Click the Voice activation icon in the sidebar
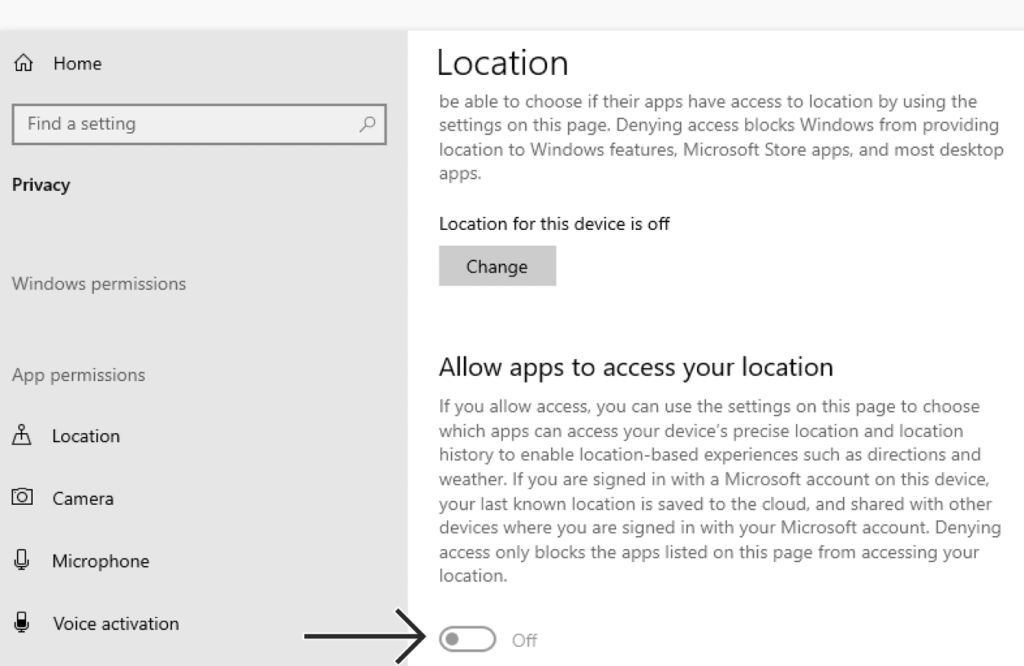 coord(23,623)
